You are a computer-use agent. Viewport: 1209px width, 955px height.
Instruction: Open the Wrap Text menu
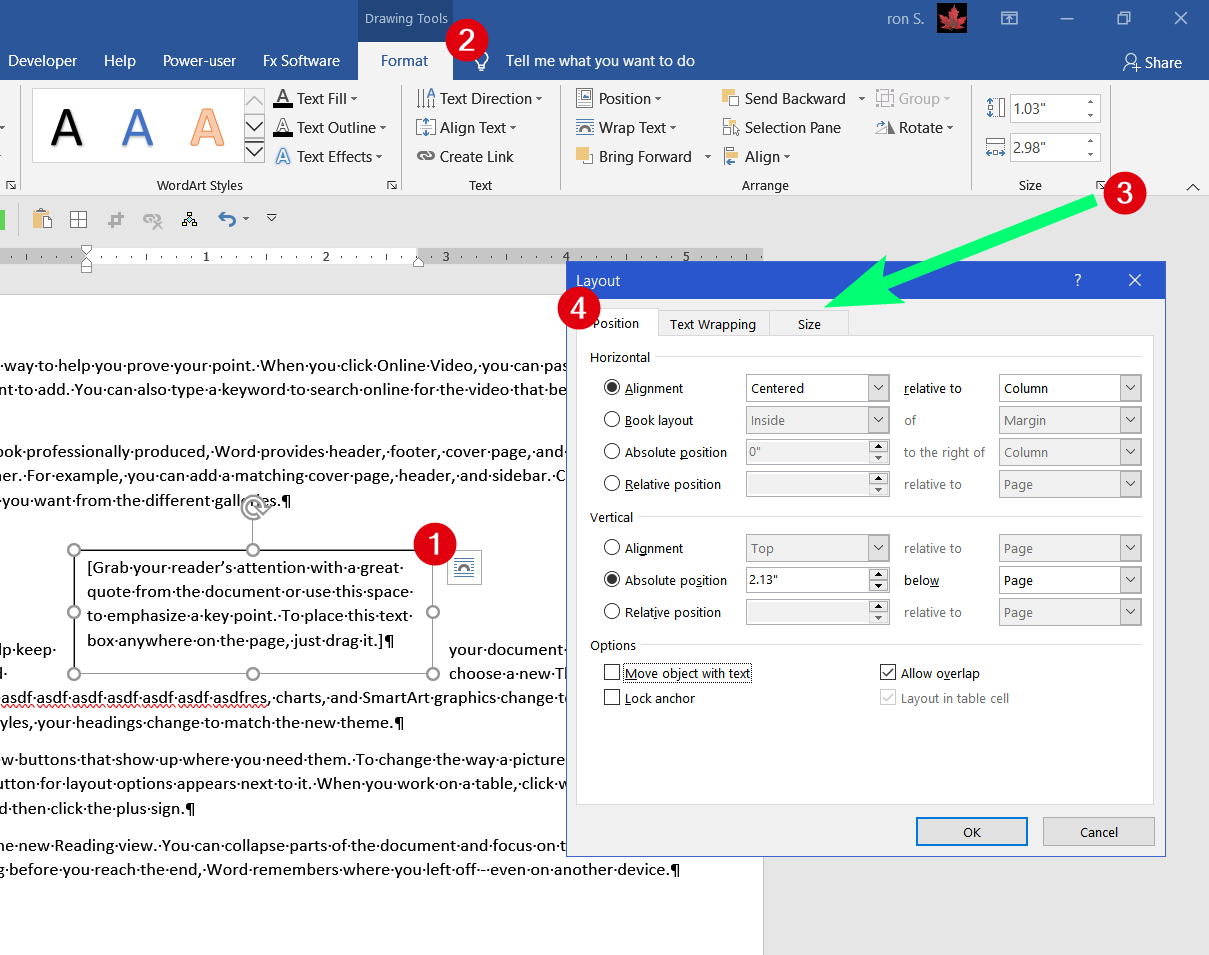pos(625,127)
